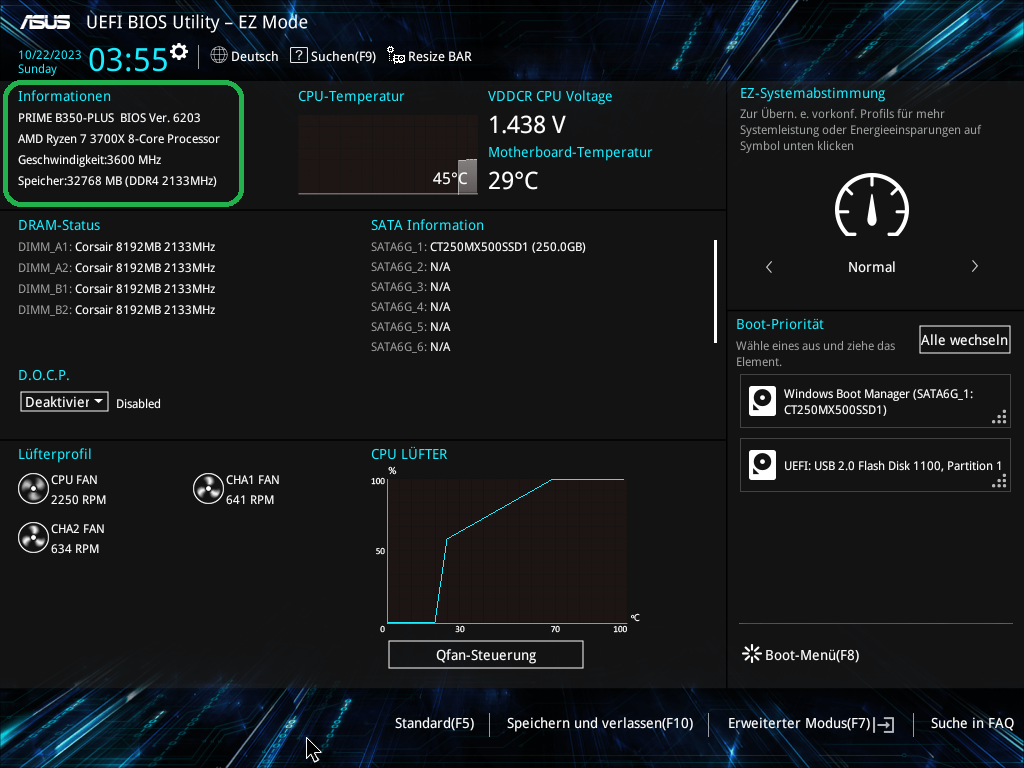Click the Lüfterprofil heading

tap(55, 455)
